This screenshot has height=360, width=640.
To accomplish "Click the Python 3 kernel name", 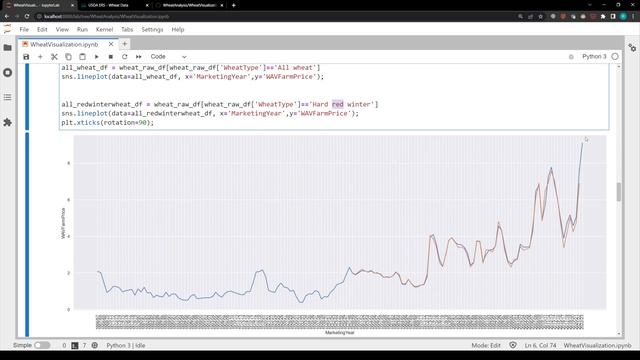I will pyautogui.click(x=594, y=56).
